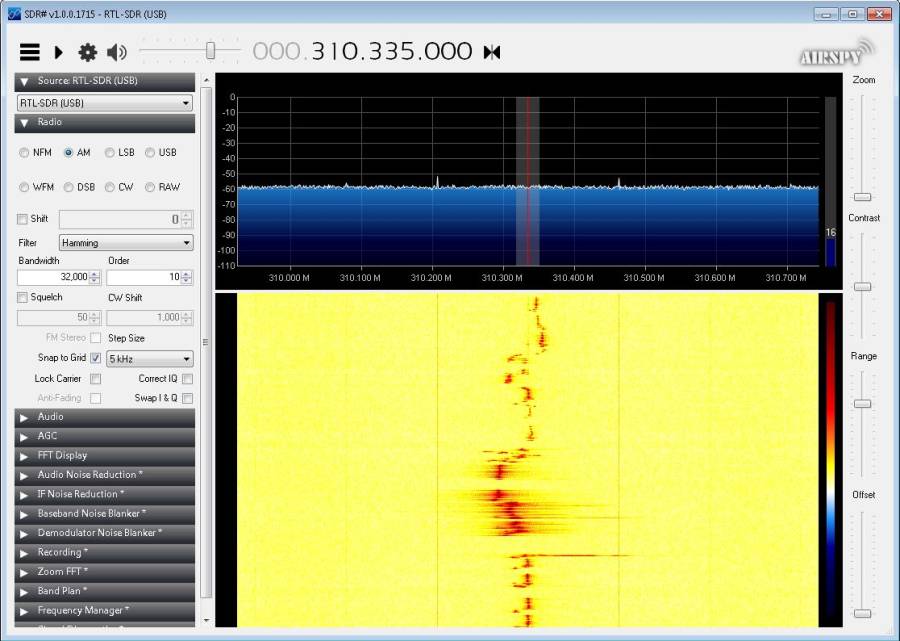Expand the FFT Display panel
Image resolution: width=900 pixels, height=641 pixels.
[104, 455]
